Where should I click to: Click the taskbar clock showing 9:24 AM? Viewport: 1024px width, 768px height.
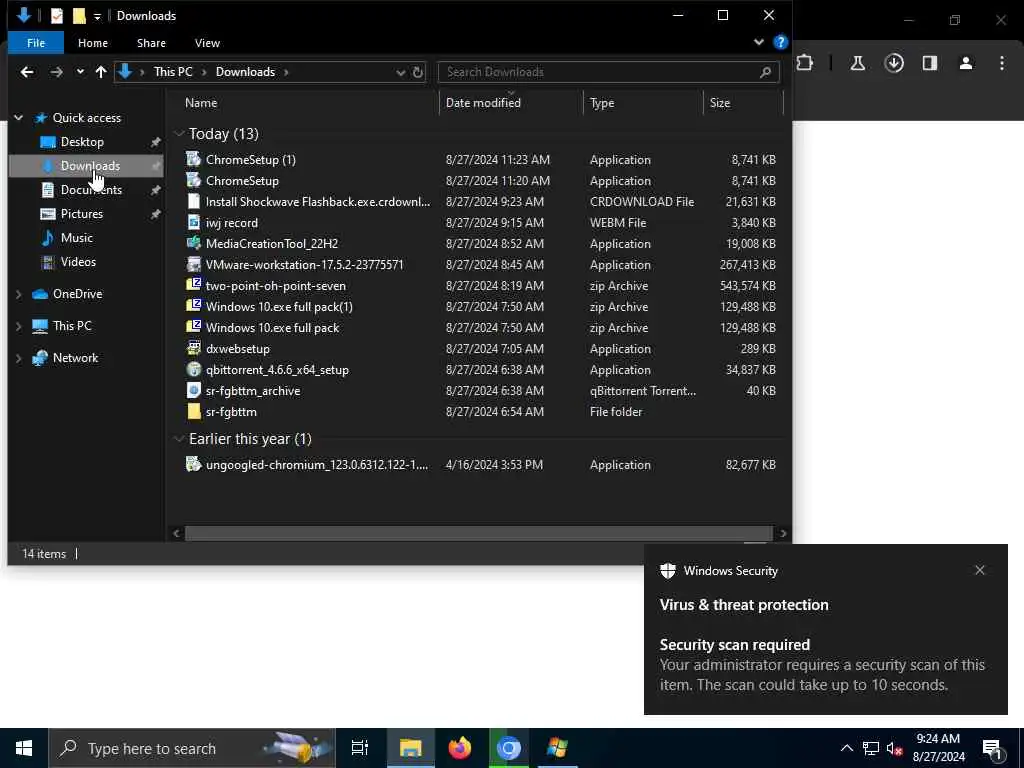click(938, 748)
